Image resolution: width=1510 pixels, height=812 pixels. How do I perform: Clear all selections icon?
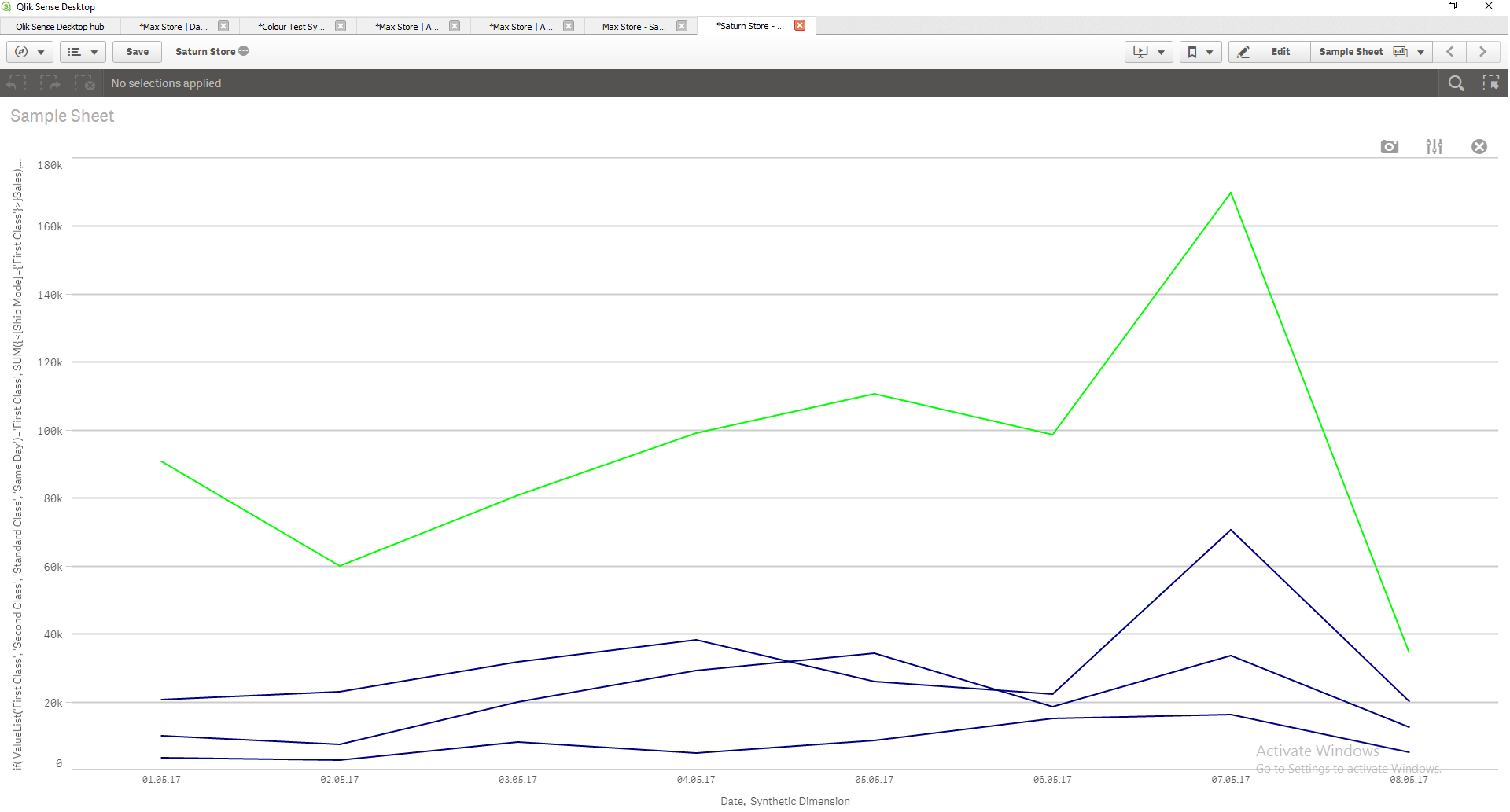point(85,83)
